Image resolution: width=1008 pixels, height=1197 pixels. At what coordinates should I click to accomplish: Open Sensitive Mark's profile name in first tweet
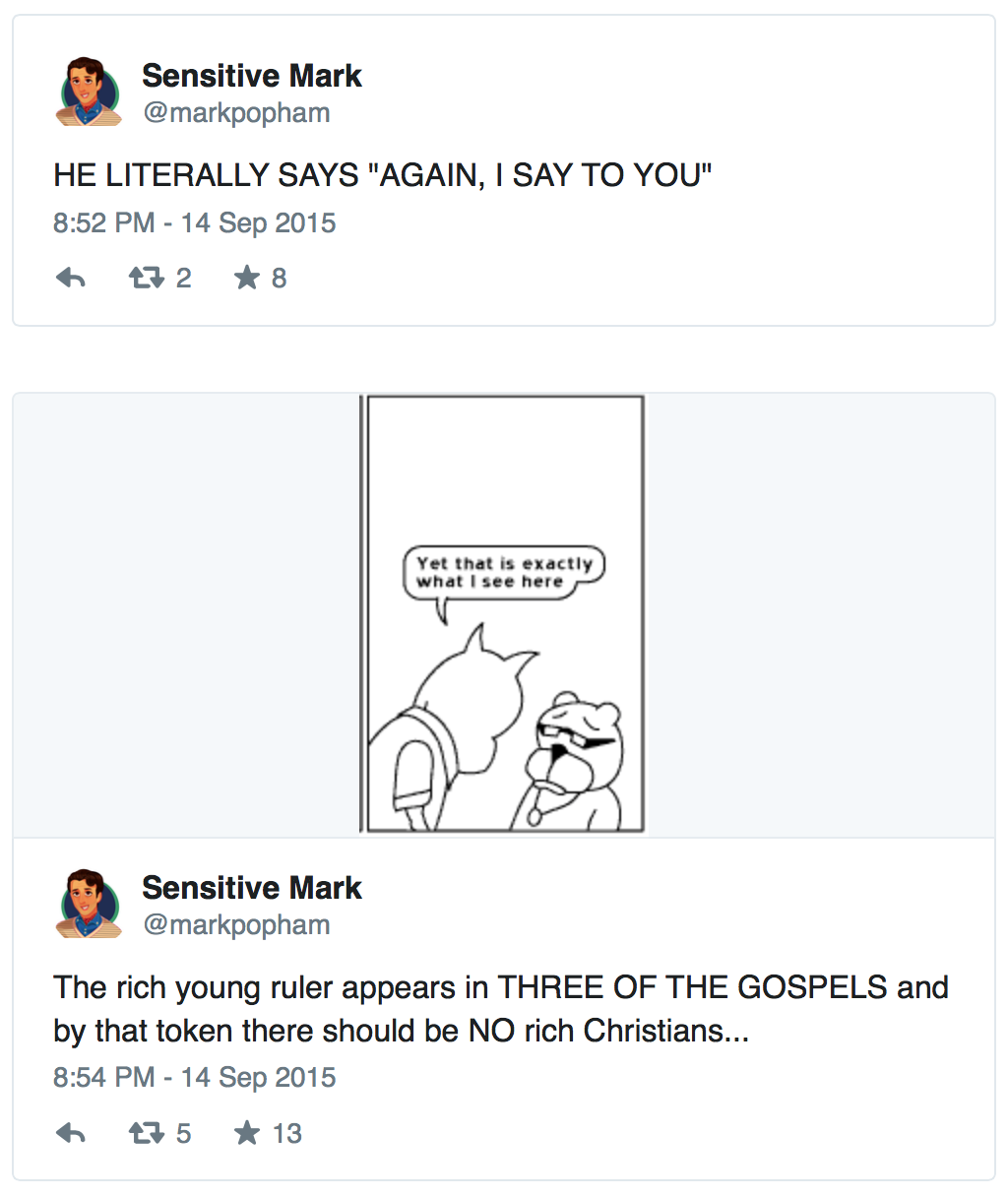click(252, 76)
